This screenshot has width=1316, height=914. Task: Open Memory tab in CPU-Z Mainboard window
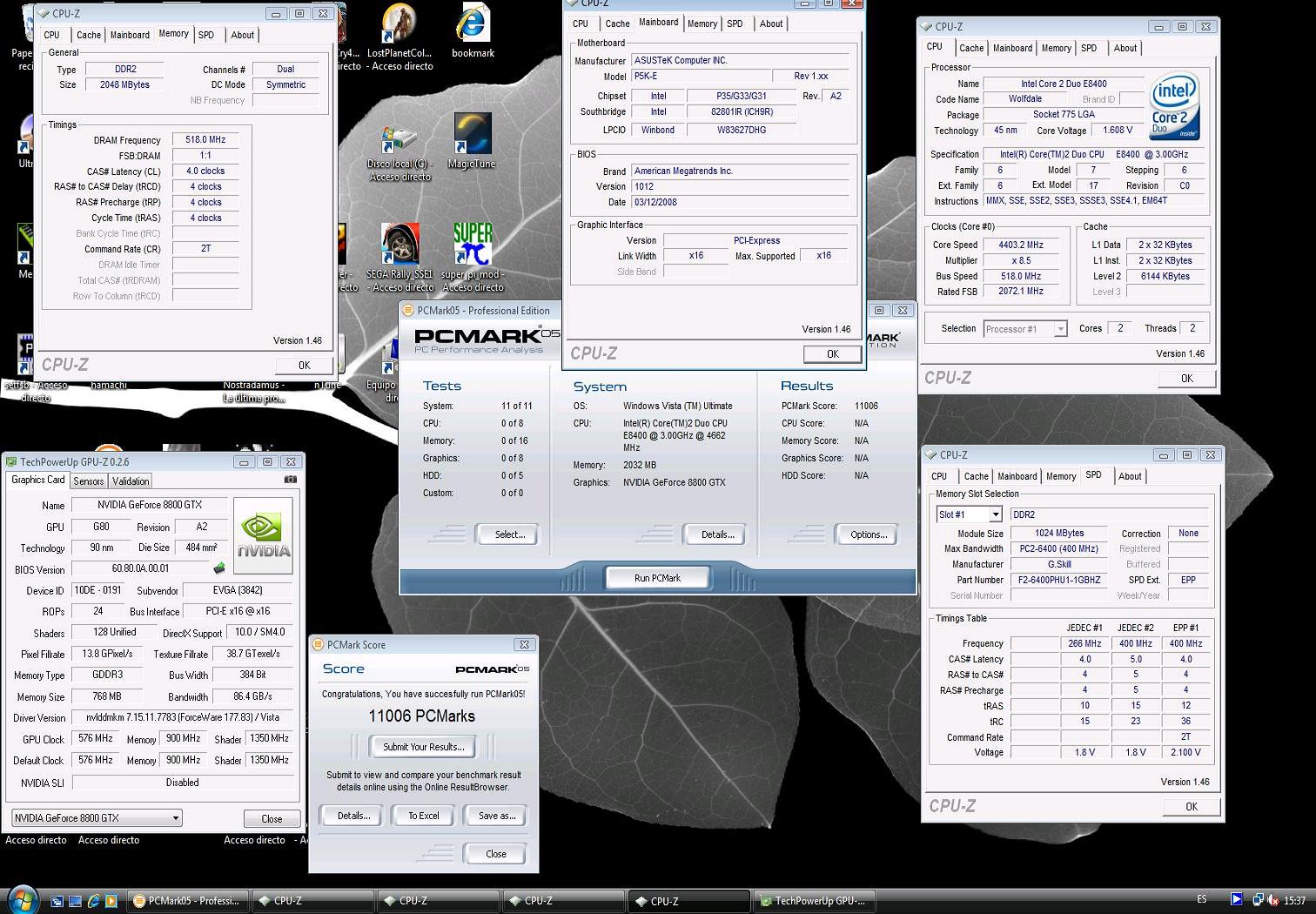(702, 24)
